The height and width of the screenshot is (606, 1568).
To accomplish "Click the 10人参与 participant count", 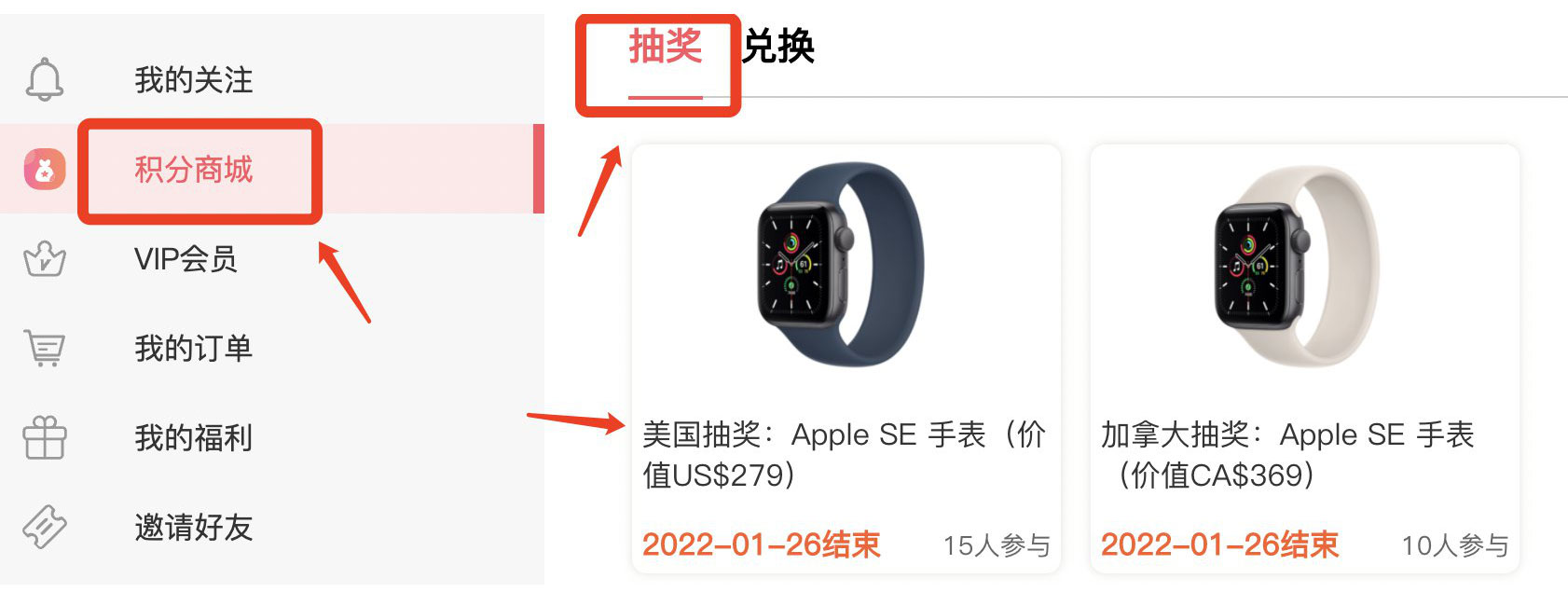I will click(x=1455, y=545).
